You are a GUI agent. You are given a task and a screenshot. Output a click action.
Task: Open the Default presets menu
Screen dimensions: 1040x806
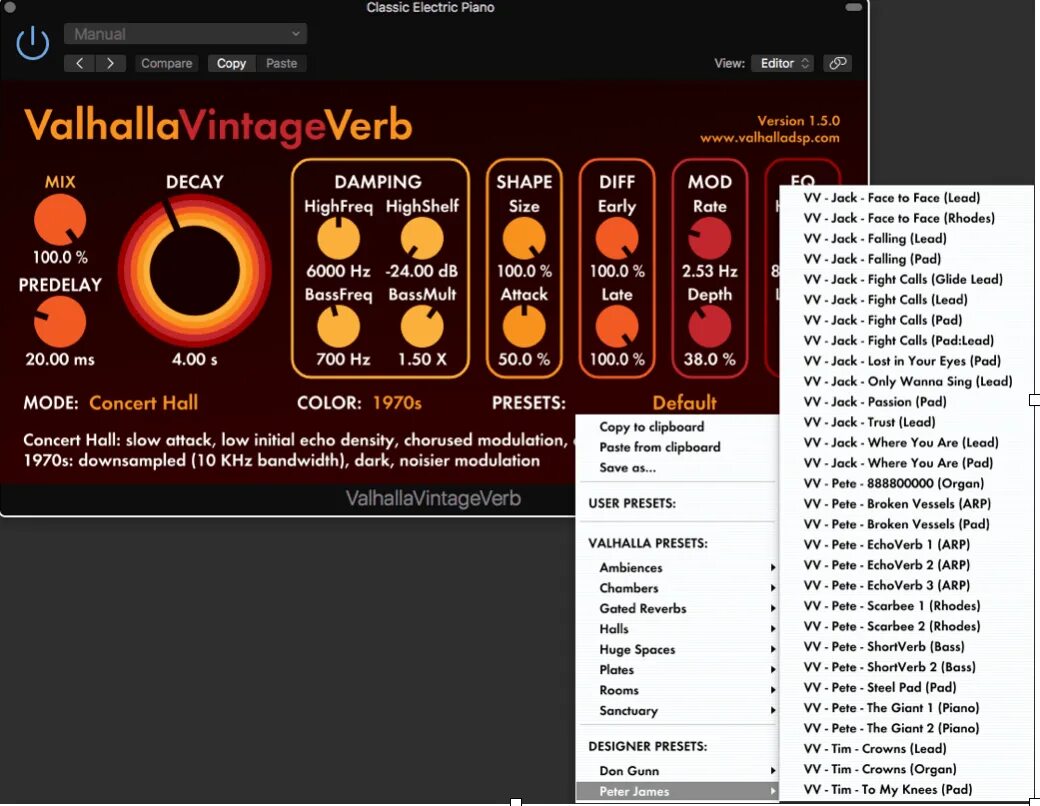pyautogui.click(x=684, y=403)
